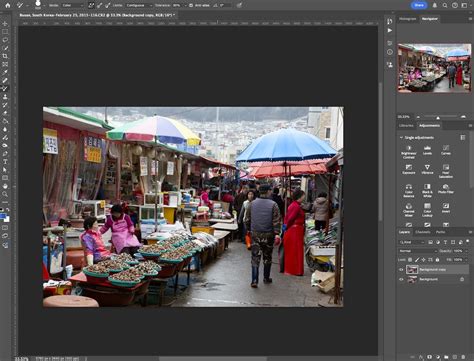474x361 pixels.
Task: Add an Exposure adjustment
Action: (x=409, y=169)
